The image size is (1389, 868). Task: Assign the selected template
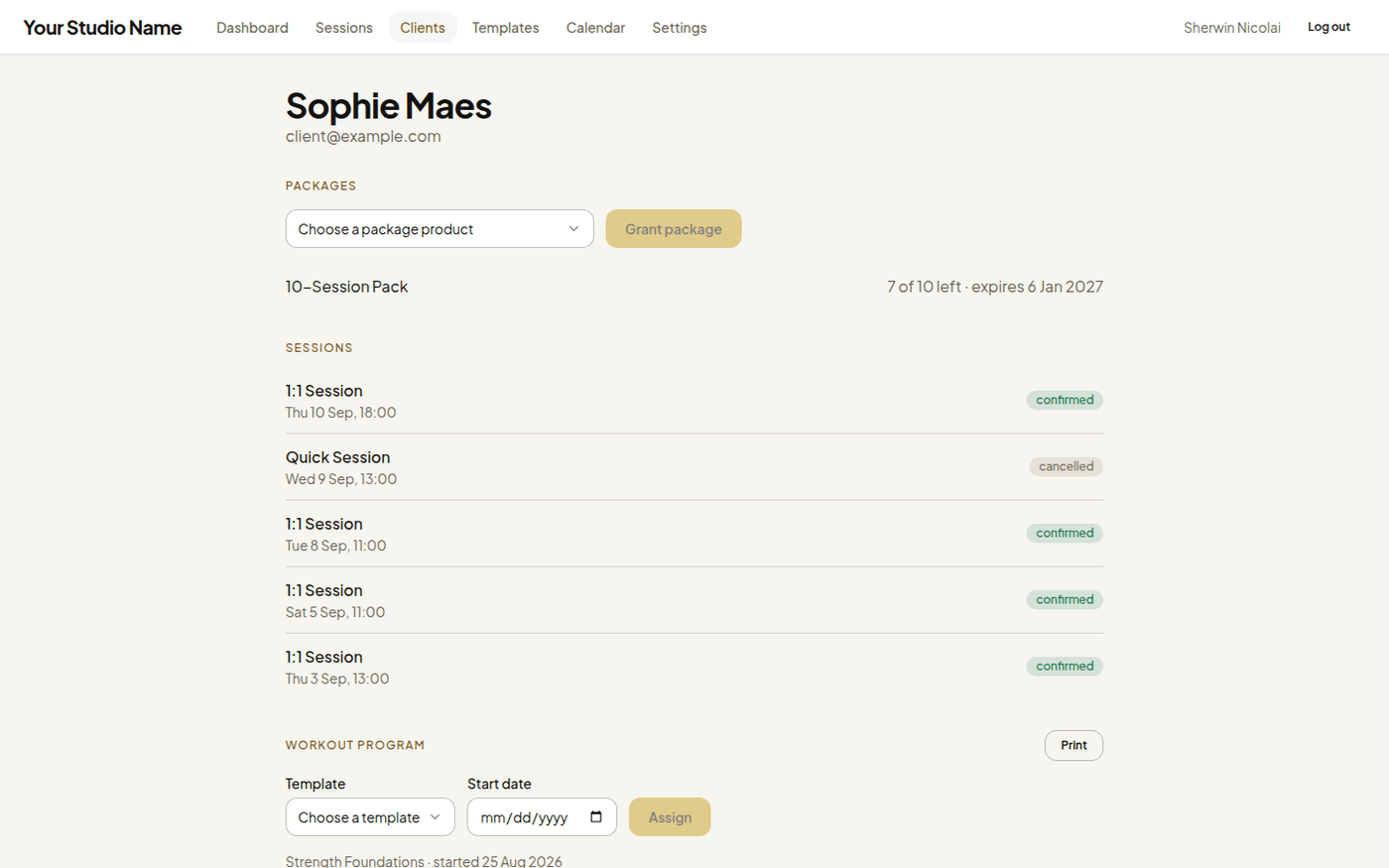pyautogui.click(x=670, y=817)
